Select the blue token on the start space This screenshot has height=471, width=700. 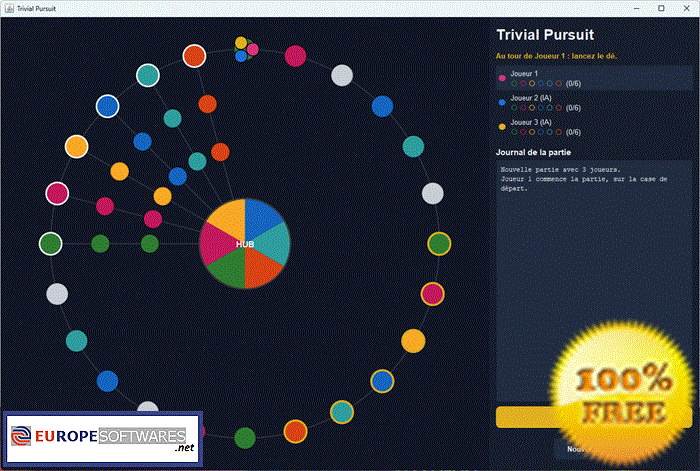(241, 56)
